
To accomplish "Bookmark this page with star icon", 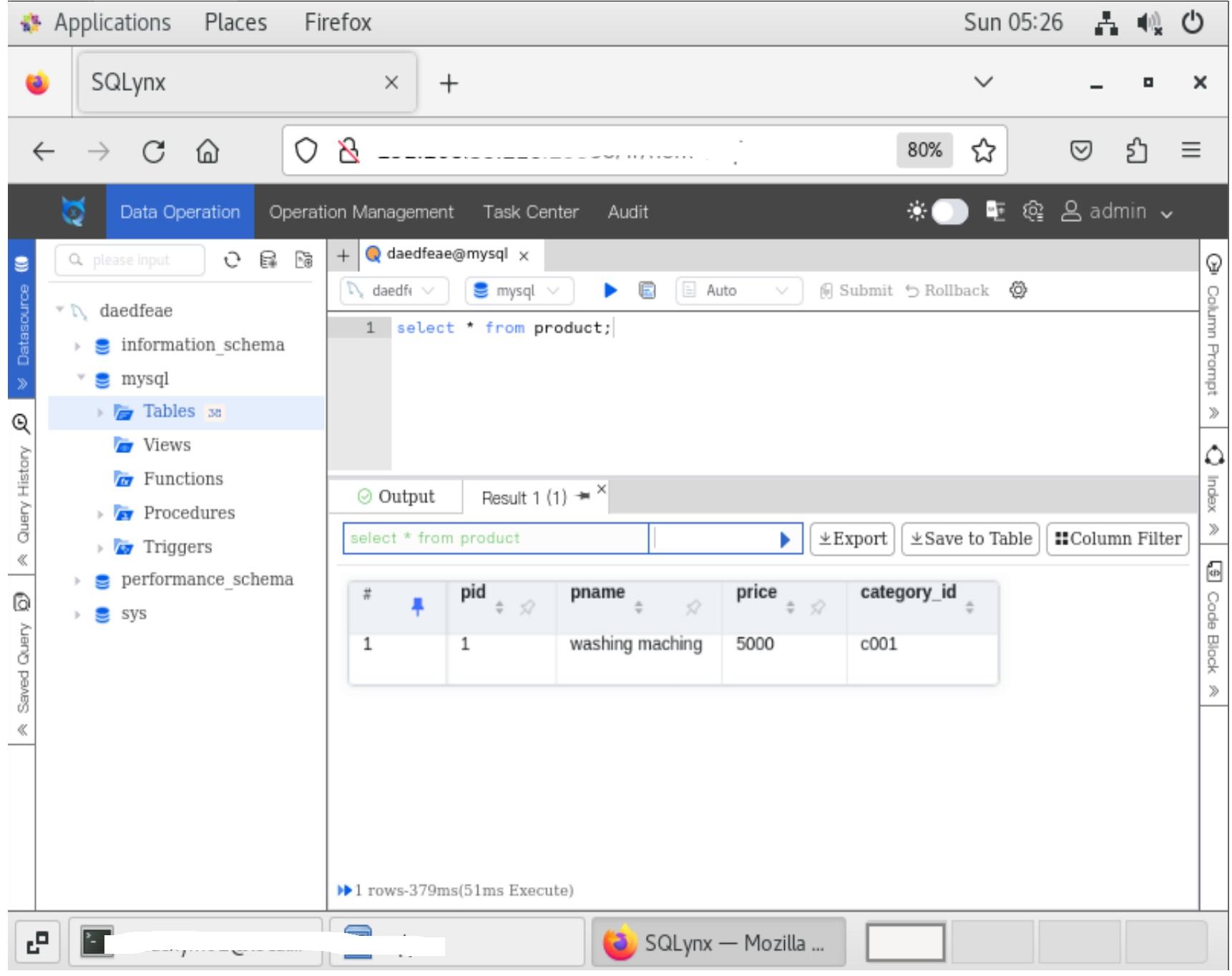I will [x=983, y=150].
